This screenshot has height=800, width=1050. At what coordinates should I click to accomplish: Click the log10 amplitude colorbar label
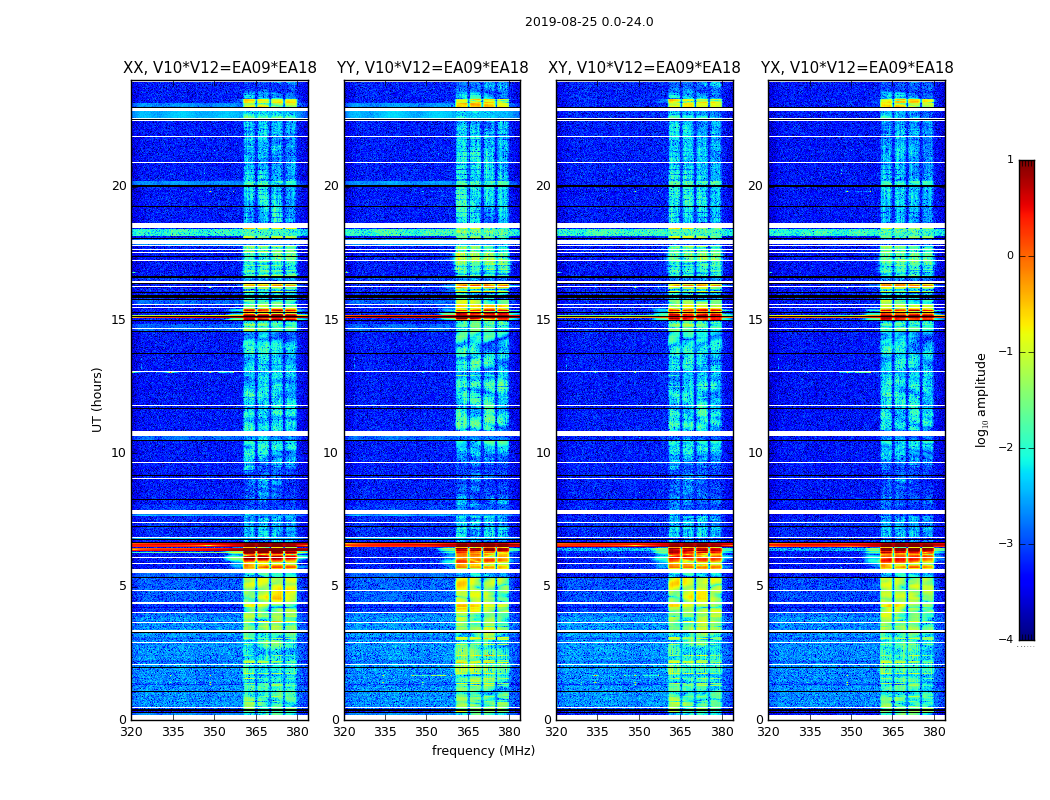pos(982,399)
